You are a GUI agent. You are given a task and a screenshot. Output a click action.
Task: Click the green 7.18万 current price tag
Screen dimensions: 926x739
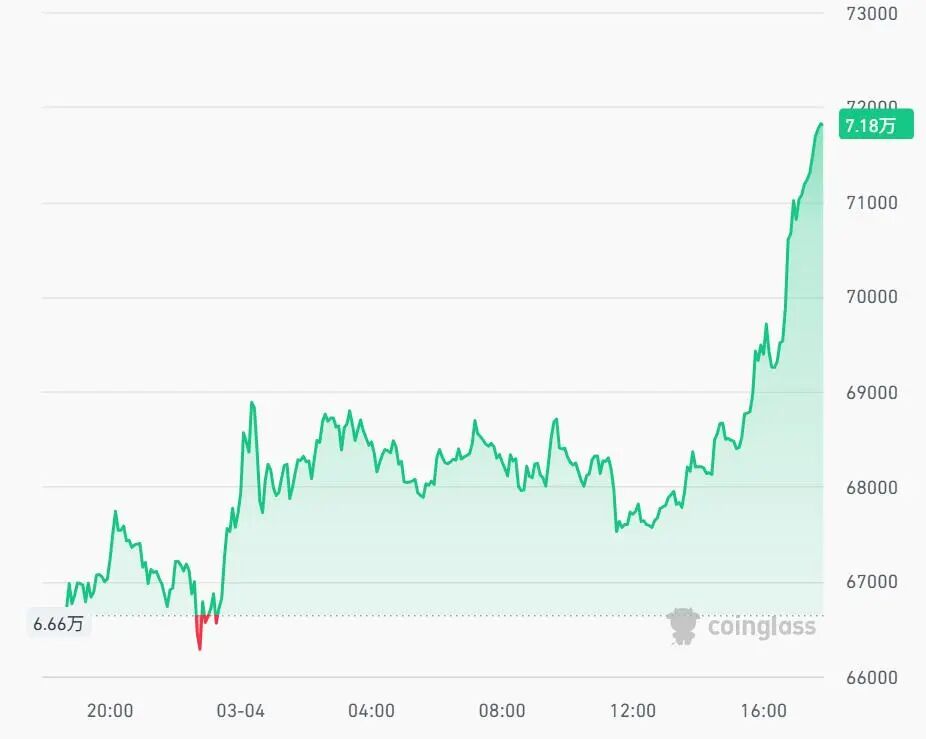(876, 126)
